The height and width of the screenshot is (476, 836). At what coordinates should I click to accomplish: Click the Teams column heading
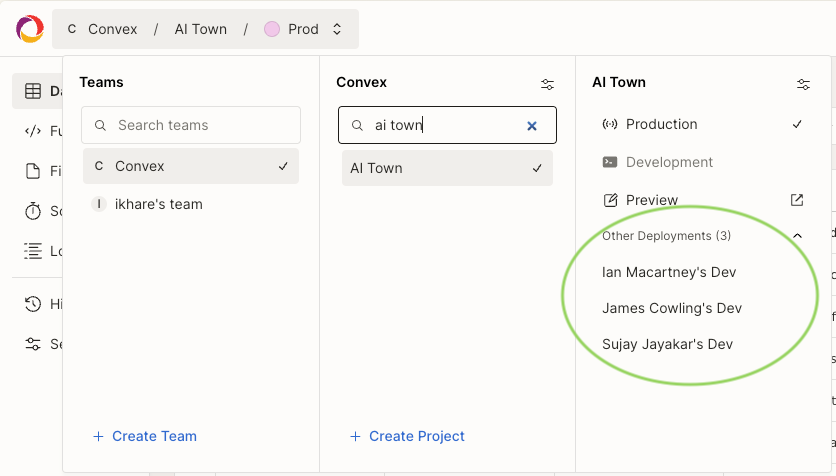coord(101,82)
